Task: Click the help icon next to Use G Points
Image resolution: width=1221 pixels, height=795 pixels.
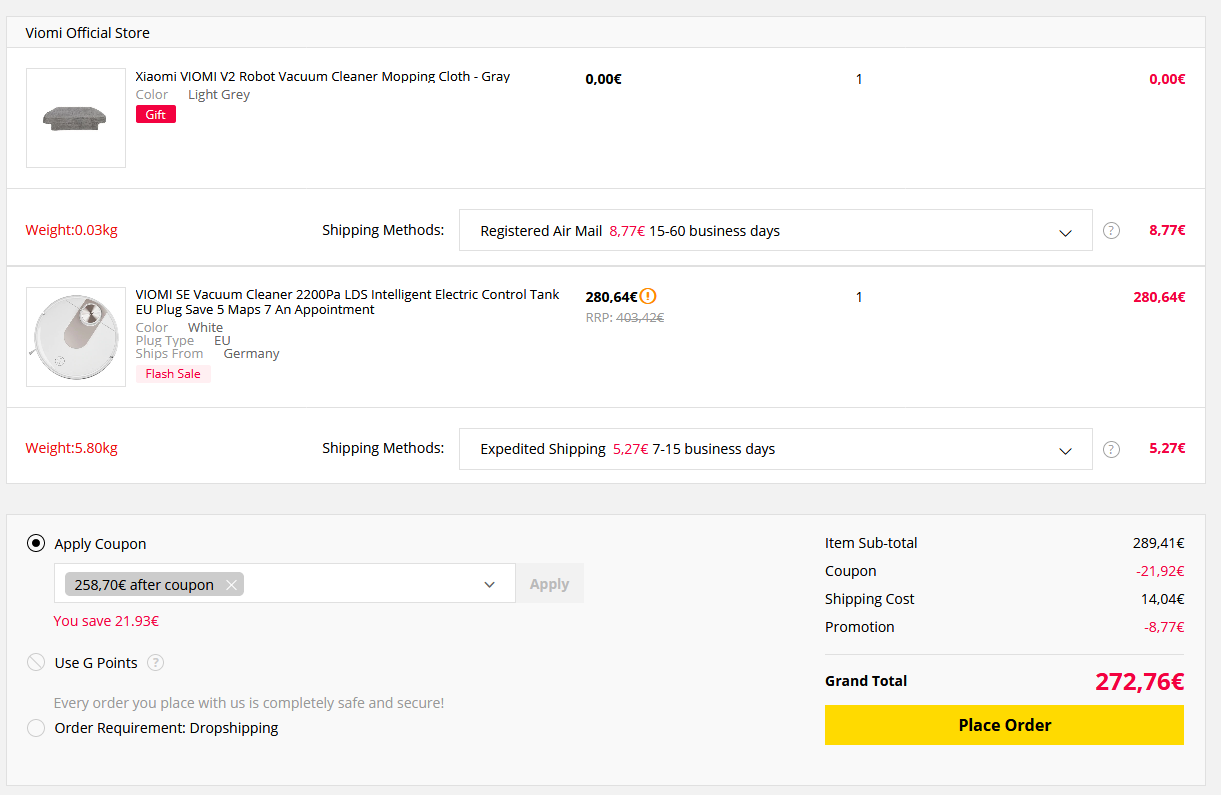Action: (155, 662)
